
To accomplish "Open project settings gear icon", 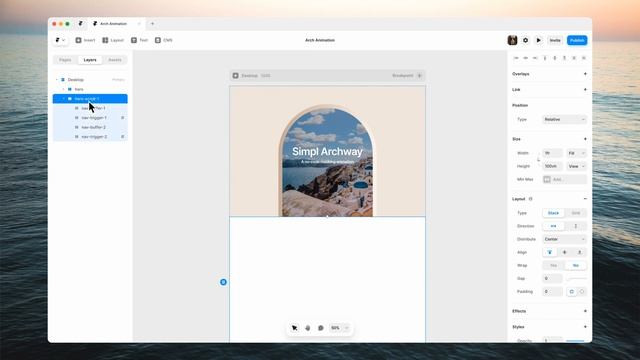I will point(525,40).
